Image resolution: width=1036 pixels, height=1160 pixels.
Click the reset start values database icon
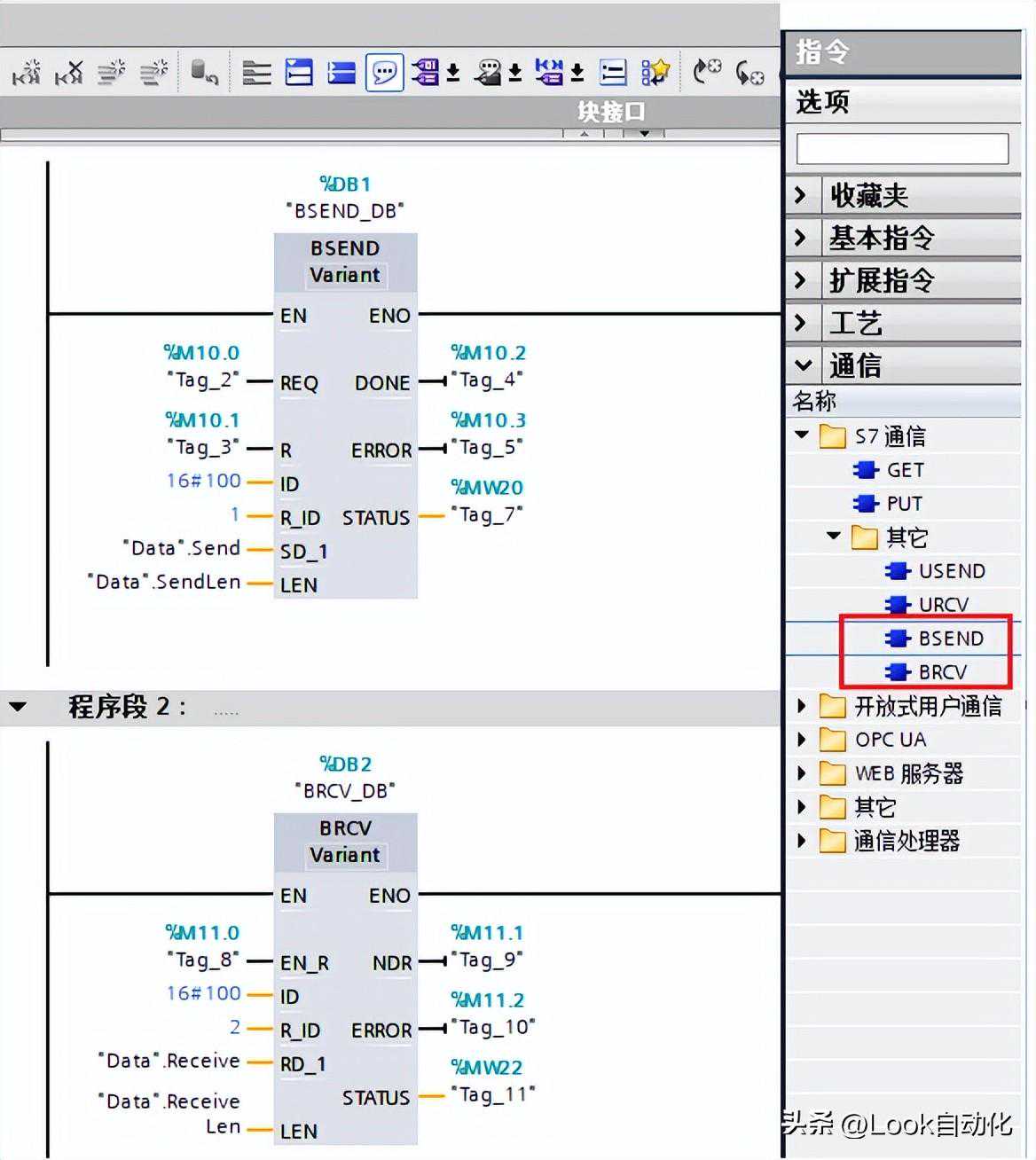coord(204,73)
